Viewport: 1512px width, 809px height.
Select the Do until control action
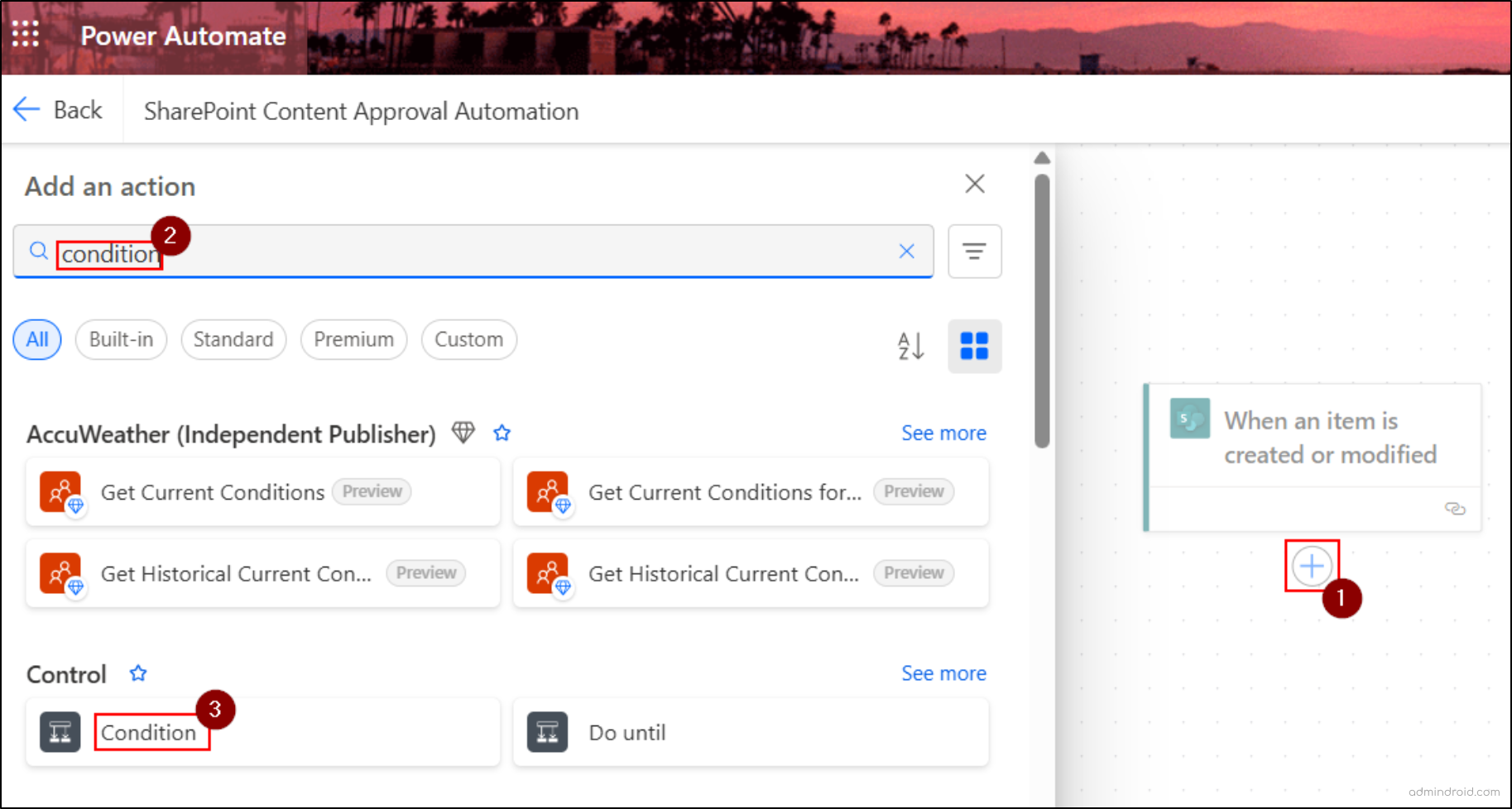626,732
